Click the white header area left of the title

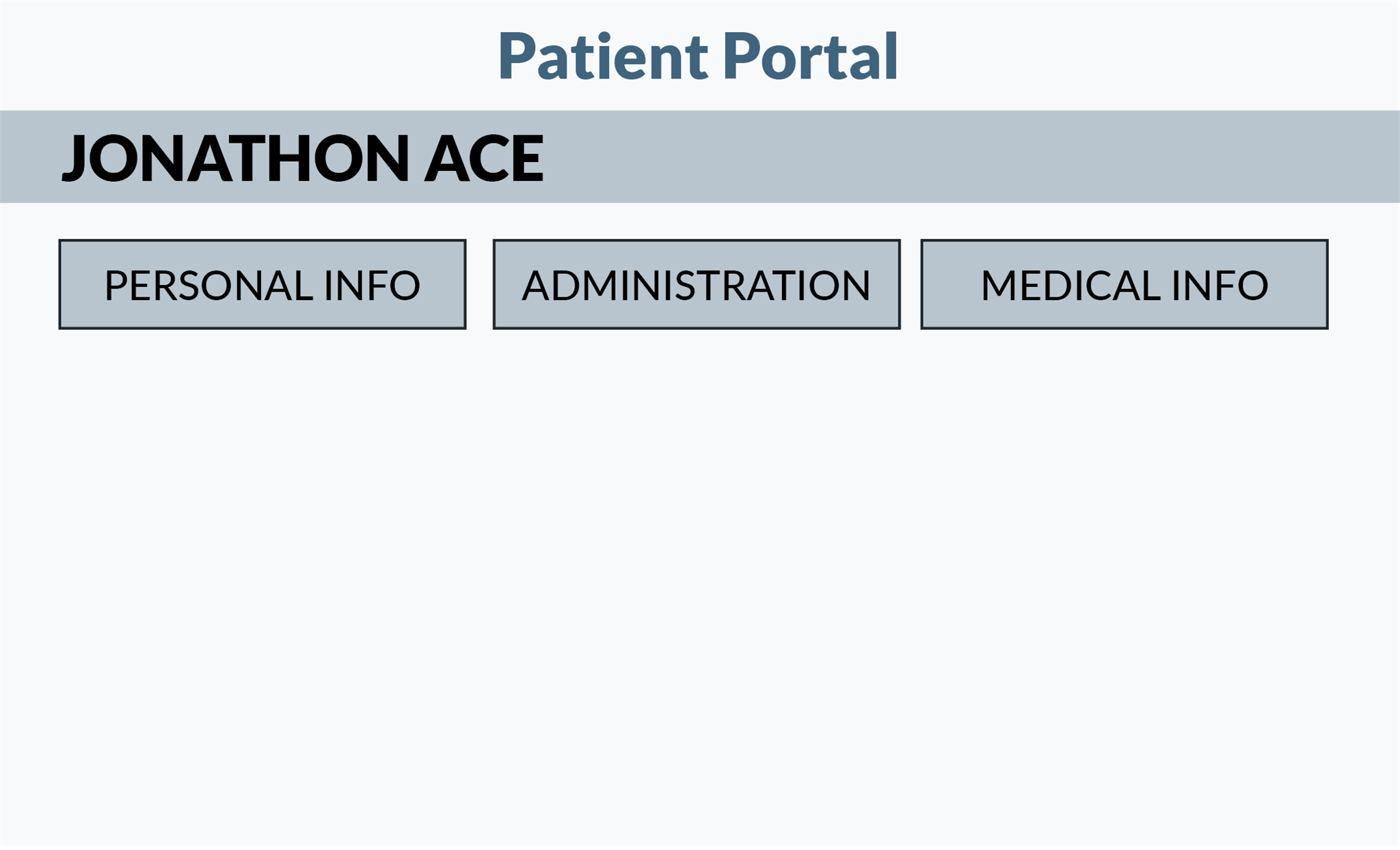(239, 55)
